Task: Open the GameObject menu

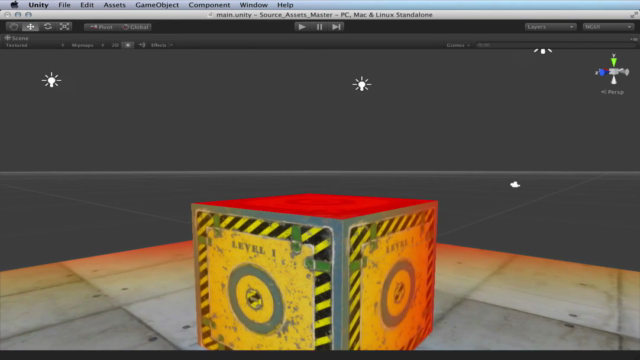Action: [x=157, y=5]
